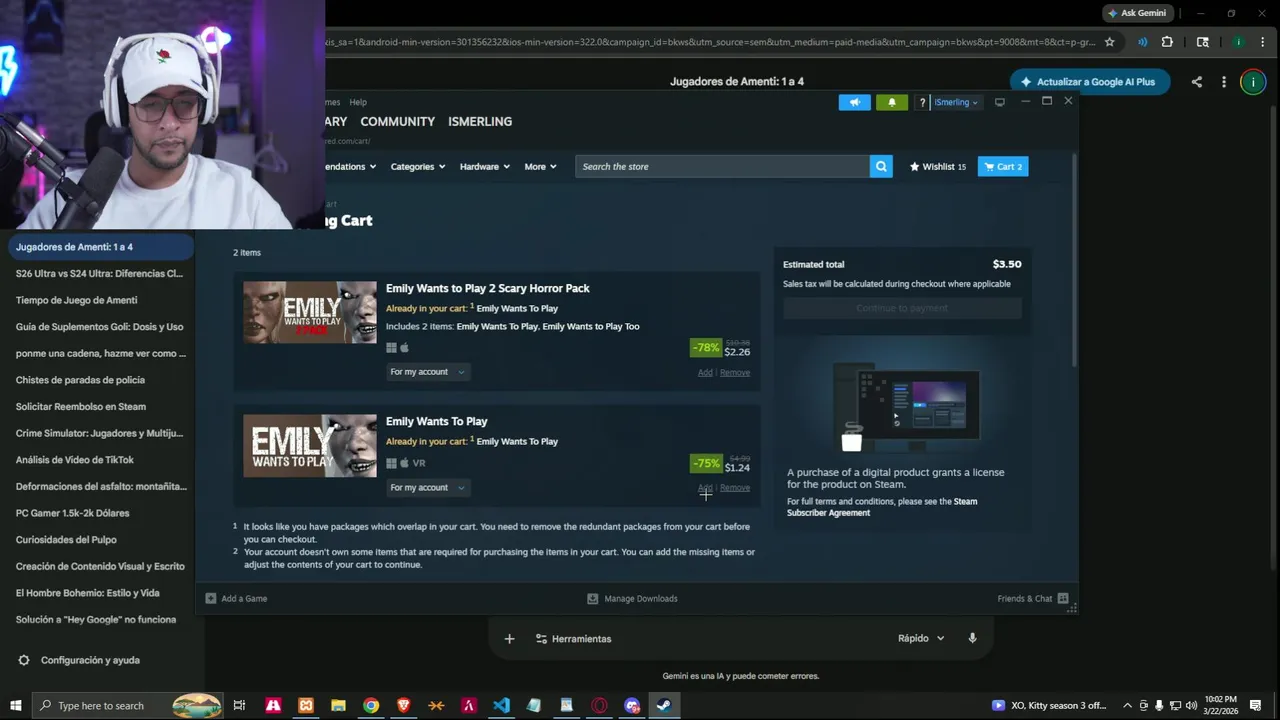Click Add a Game plus icon
1280x720 pixels.
point(211,598)
